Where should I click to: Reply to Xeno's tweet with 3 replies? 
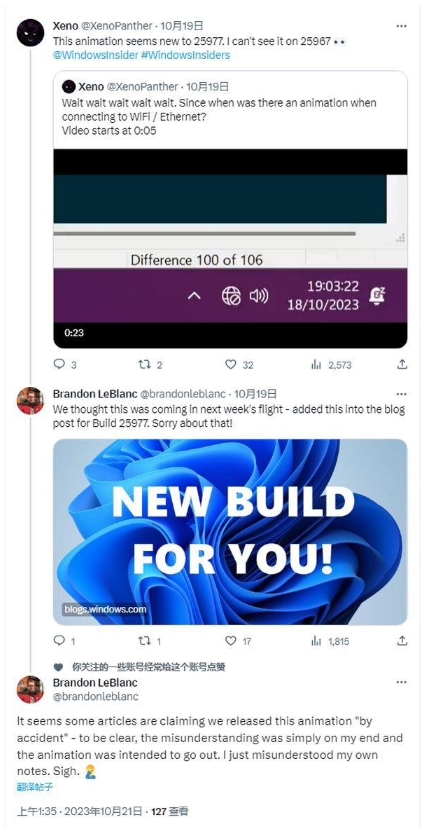click(x=65, y=365)
